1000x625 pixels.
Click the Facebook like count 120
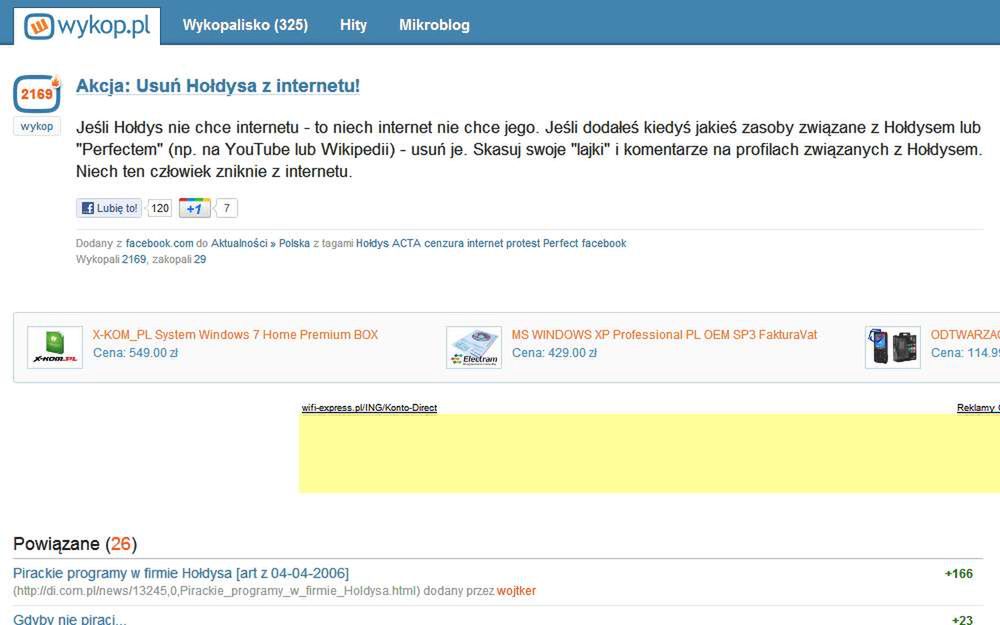(160, 208)
